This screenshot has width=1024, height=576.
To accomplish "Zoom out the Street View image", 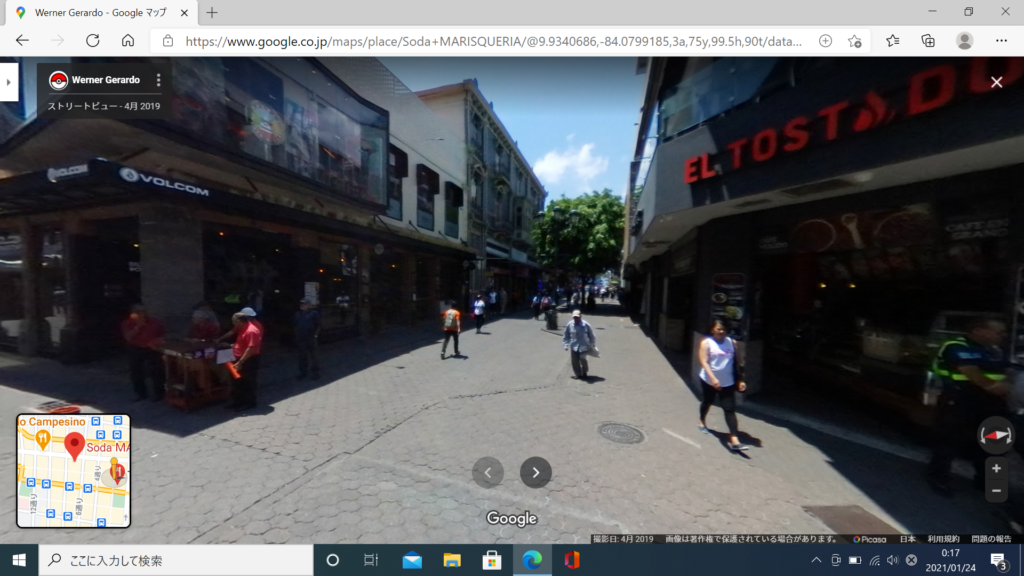I will click(996, 490).
